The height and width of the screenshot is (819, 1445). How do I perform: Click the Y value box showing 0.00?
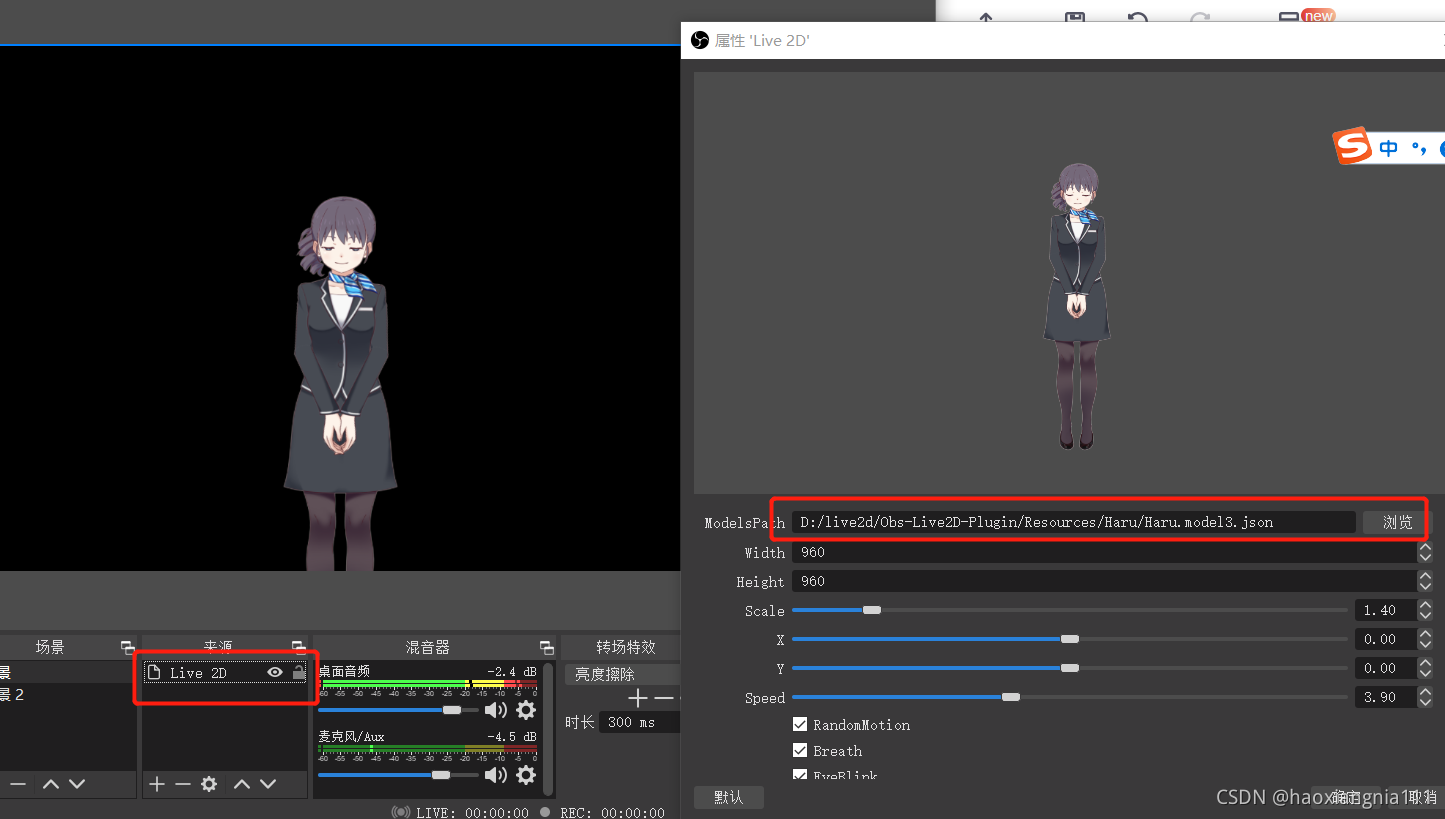1385,668
